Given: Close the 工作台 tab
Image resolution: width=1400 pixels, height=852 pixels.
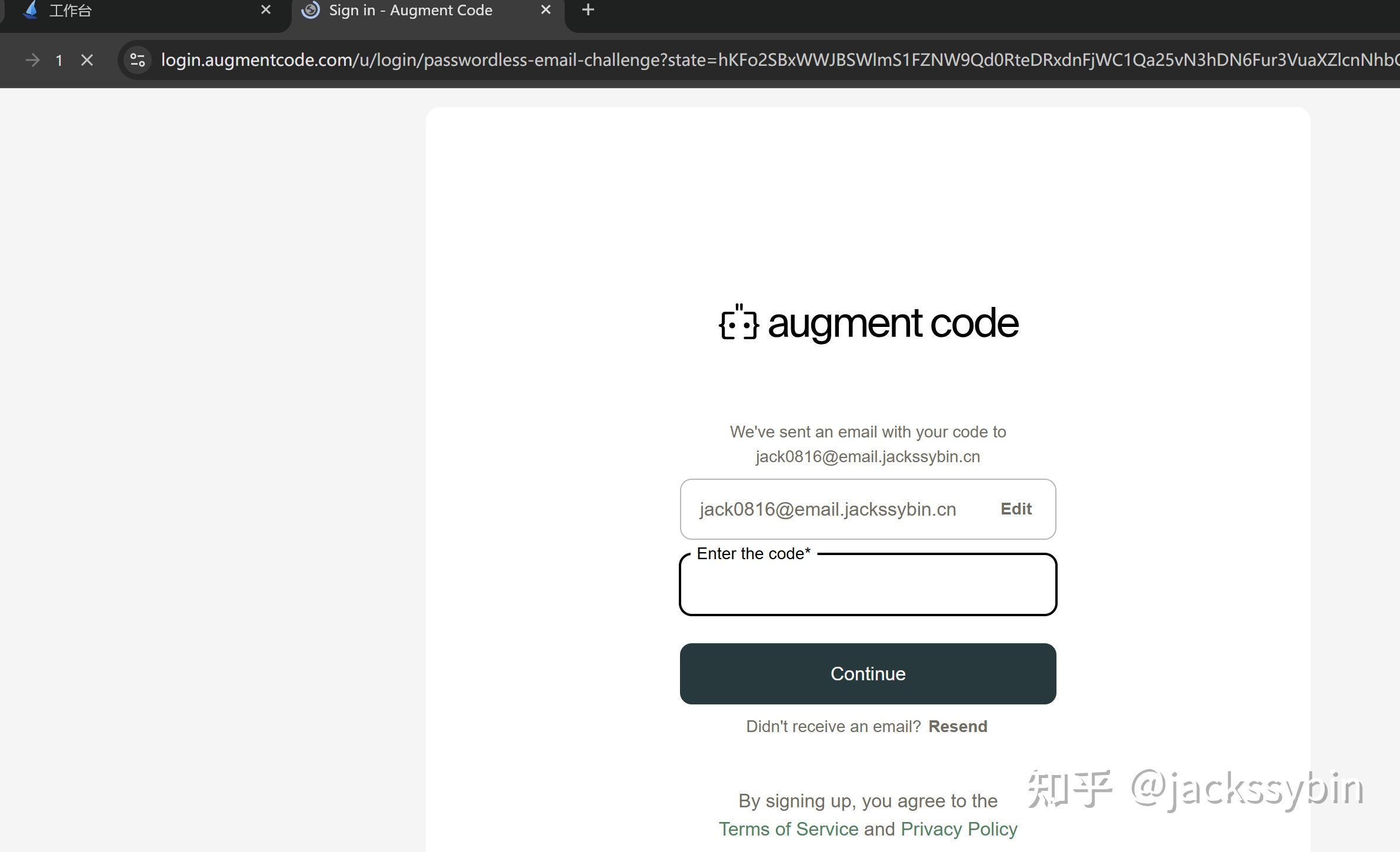Looking at the screenshot, I should 266,10.
